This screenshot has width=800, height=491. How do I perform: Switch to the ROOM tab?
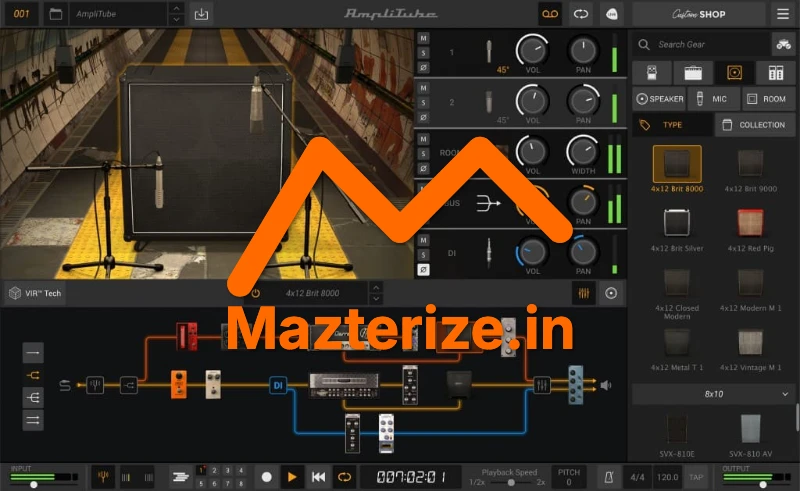(x=767, y=99)
